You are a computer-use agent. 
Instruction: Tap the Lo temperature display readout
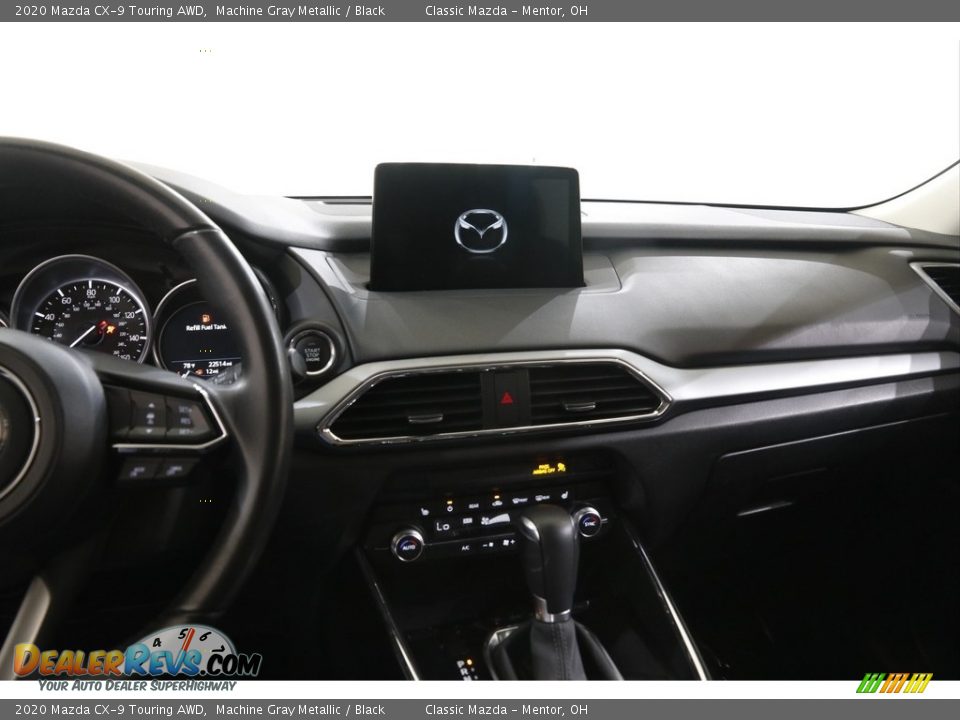[442, 527]
